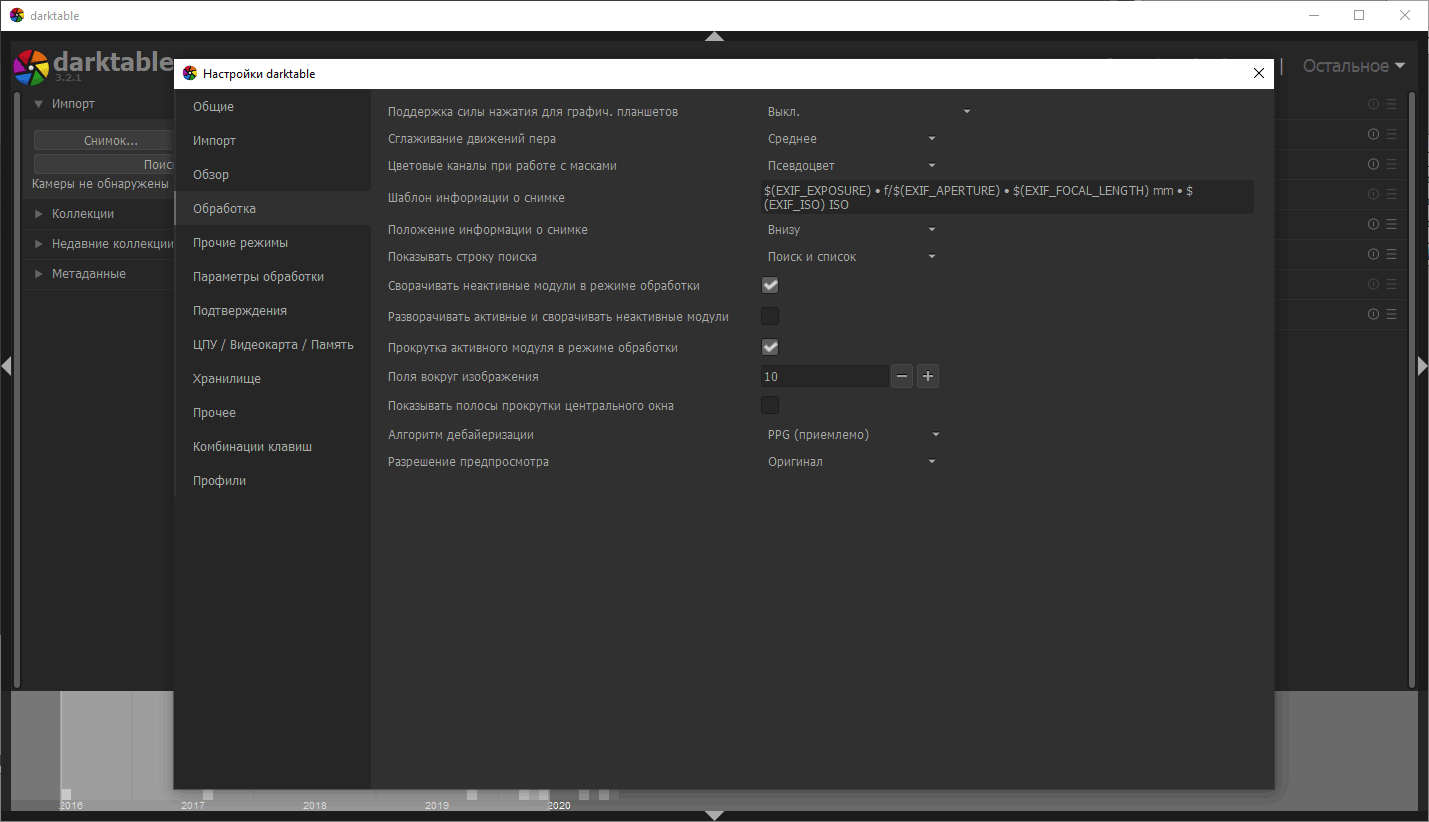This screenshot has width=1429, height=822.
Task: Open the Общие settings tab
Action: coord(272,106)
